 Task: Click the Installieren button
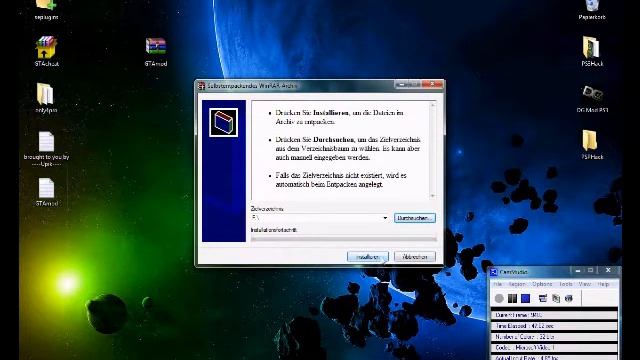(x=368, y=257)
